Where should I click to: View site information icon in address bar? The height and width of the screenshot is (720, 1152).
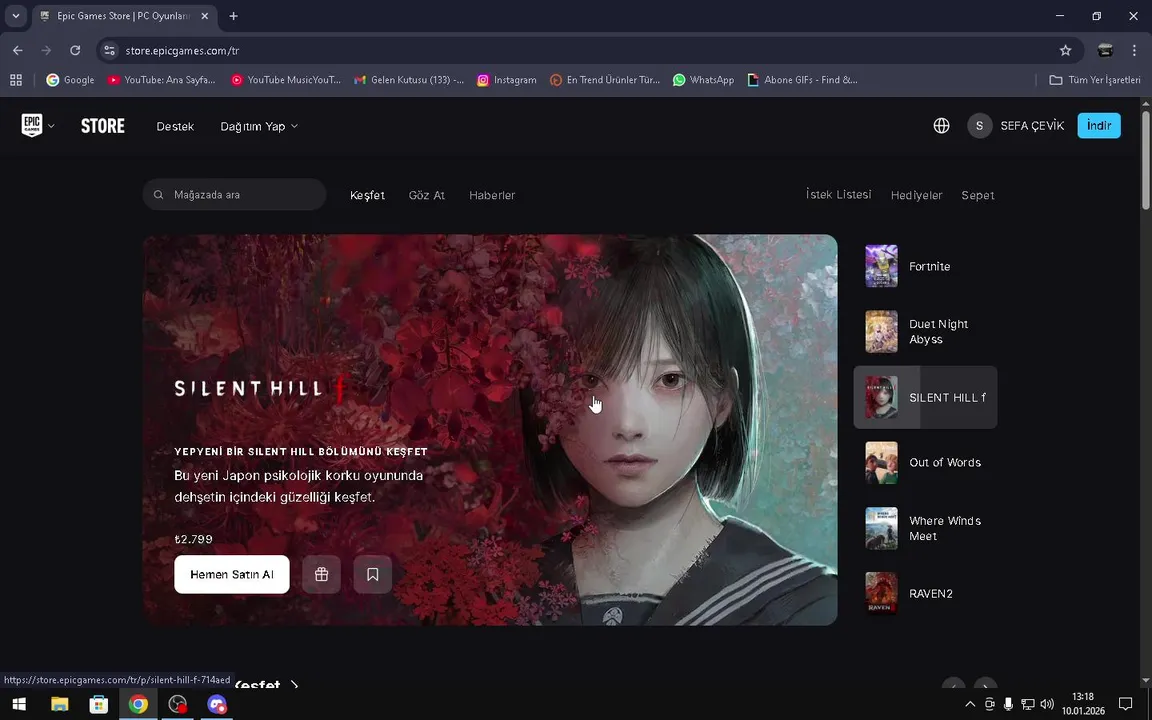click(109, 50)
